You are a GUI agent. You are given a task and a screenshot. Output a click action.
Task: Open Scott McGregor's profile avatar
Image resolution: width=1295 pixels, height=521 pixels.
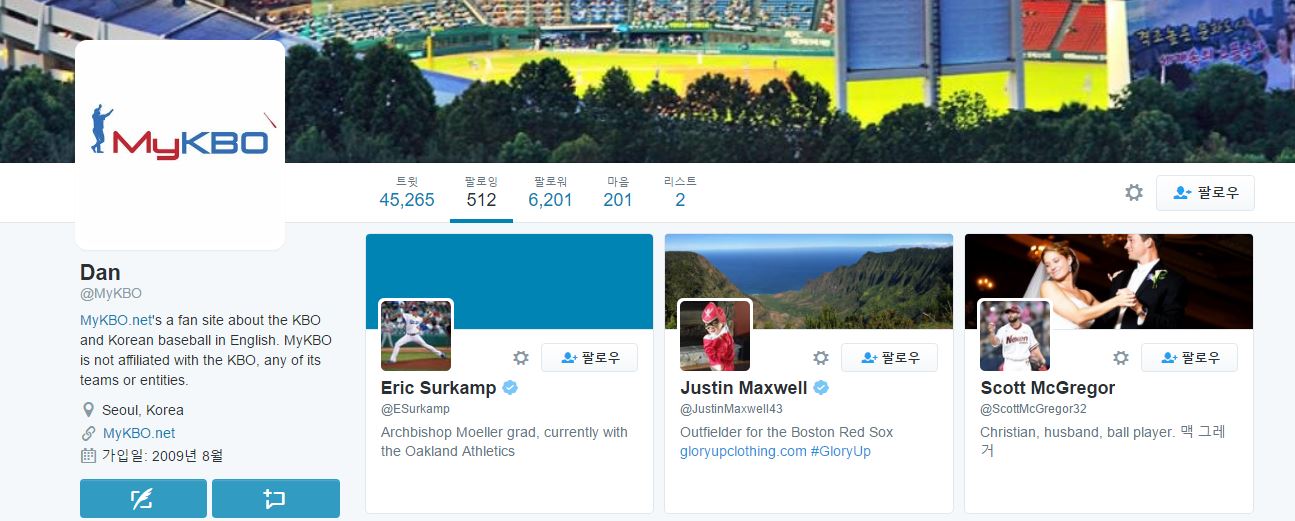click(x=1015, y=335)
